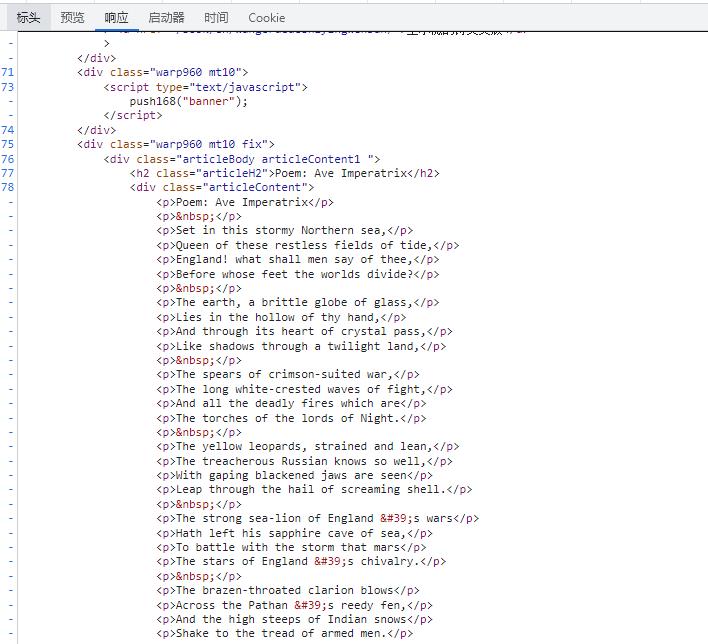The height and width of the screenshot is (644, 708).
Task: Click the div class="warp960 mt10 fix" line
Action: click(176, 144)
